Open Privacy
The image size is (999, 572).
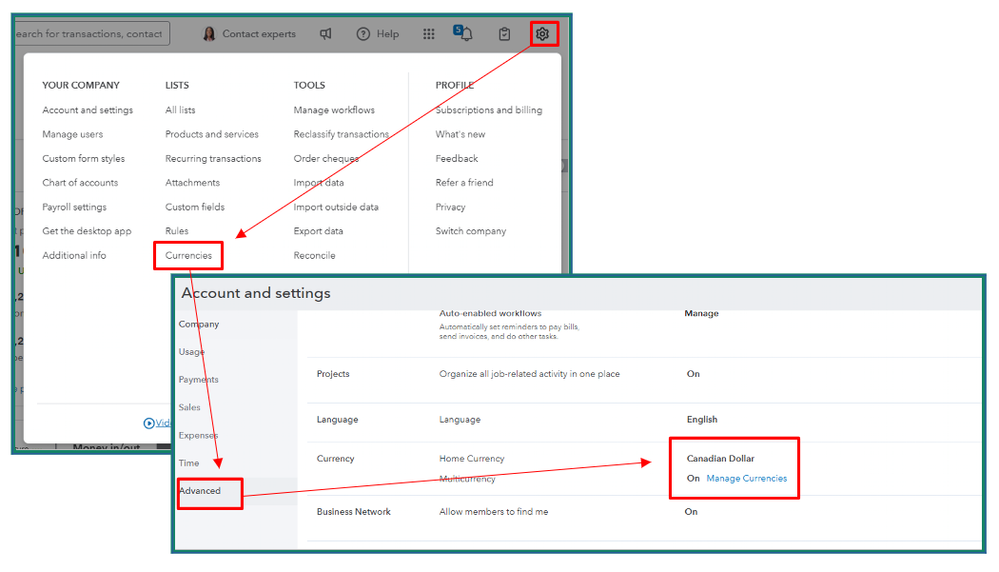click(x=450, y=207)
